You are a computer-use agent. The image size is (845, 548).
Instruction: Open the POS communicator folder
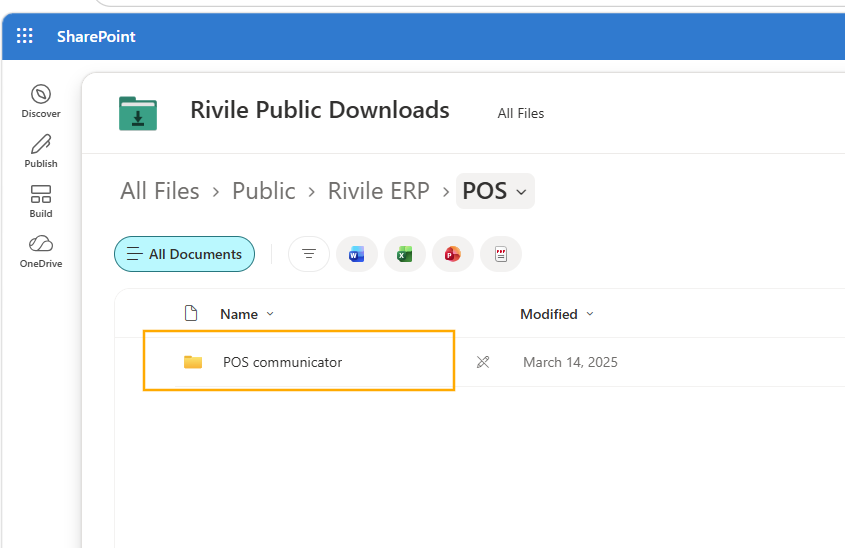point(282,362)
